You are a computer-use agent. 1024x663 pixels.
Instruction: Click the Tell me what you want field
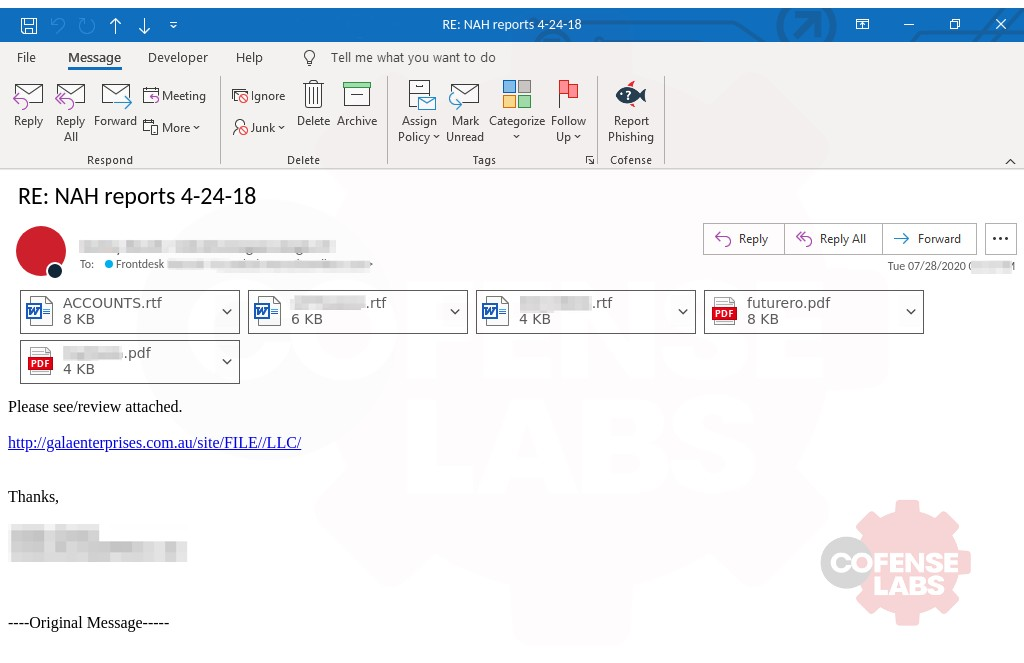click(413, 58)
